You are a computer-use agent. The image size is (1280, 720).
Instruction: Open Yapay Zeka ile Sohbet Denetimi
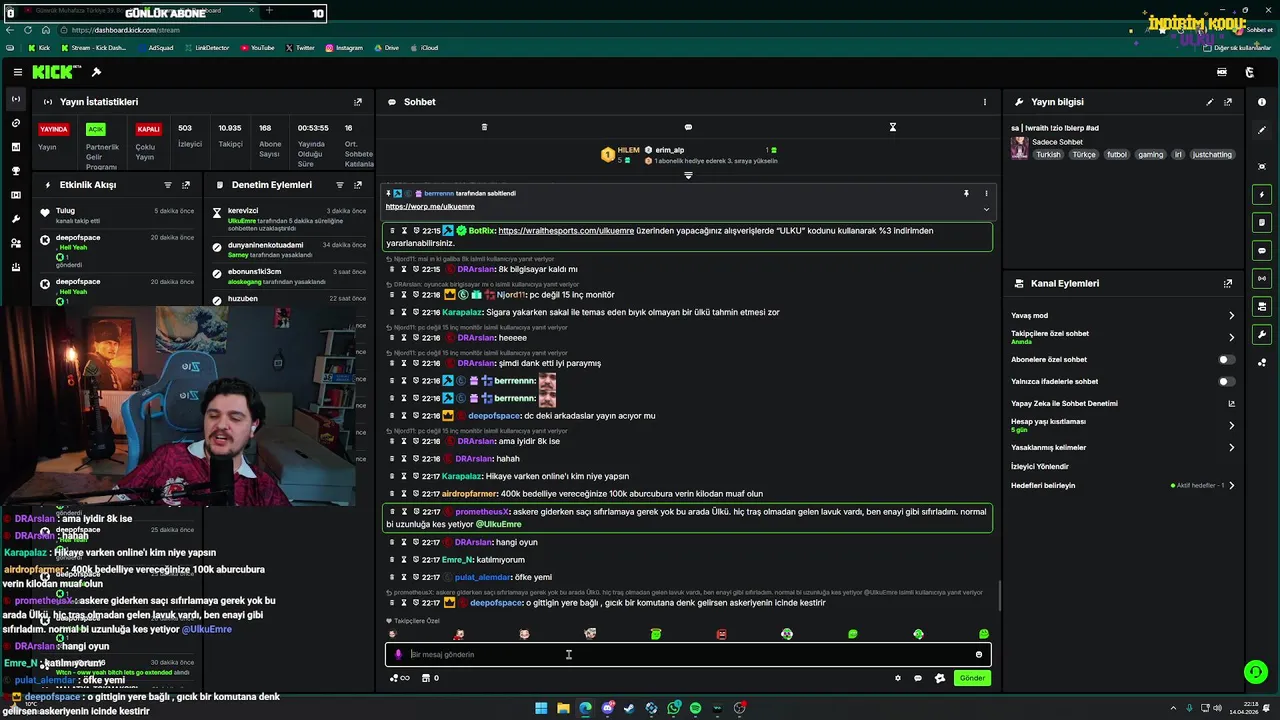point(1123,403)
